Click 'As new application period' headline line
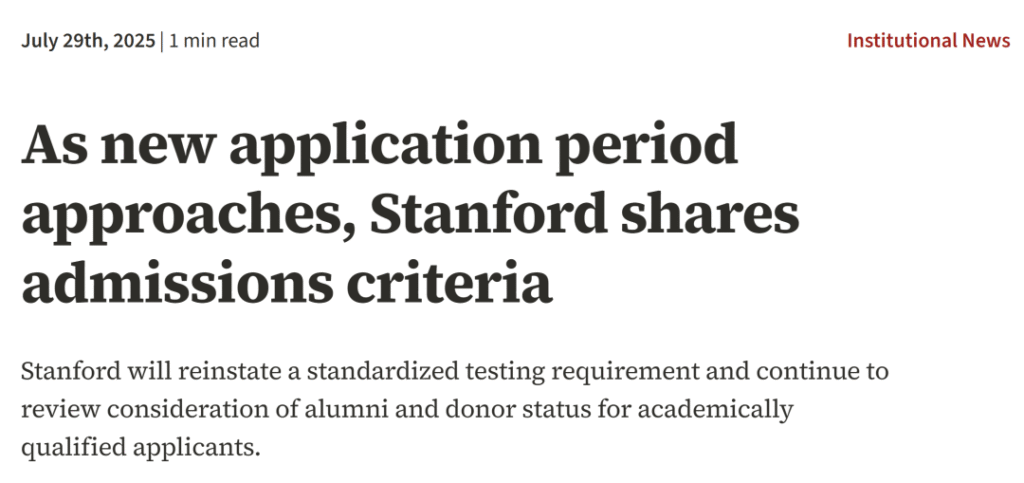This screenshot has height=483, width=1024. coord(379,147)
